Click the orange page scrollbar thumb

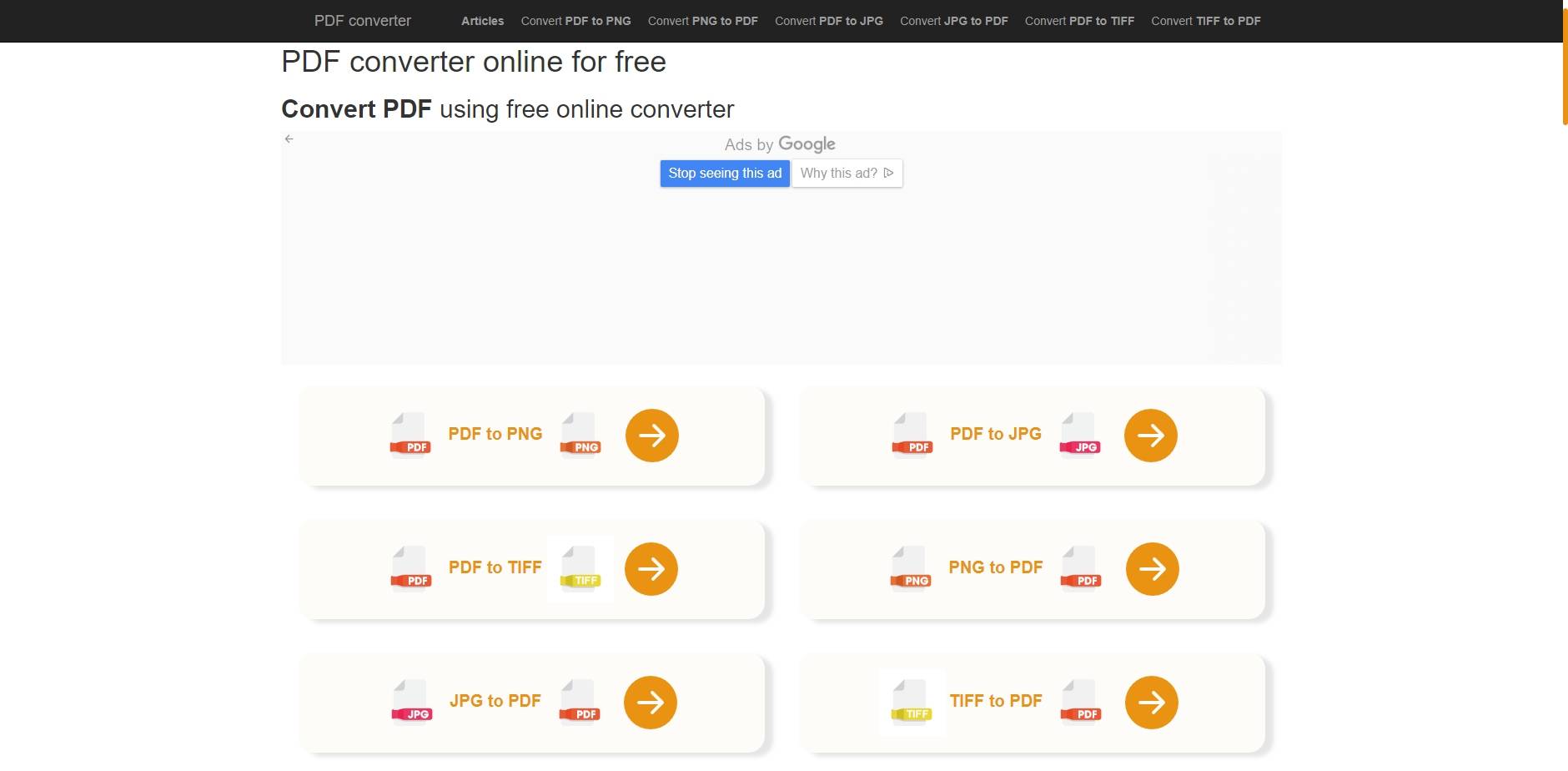(1565, 67)
